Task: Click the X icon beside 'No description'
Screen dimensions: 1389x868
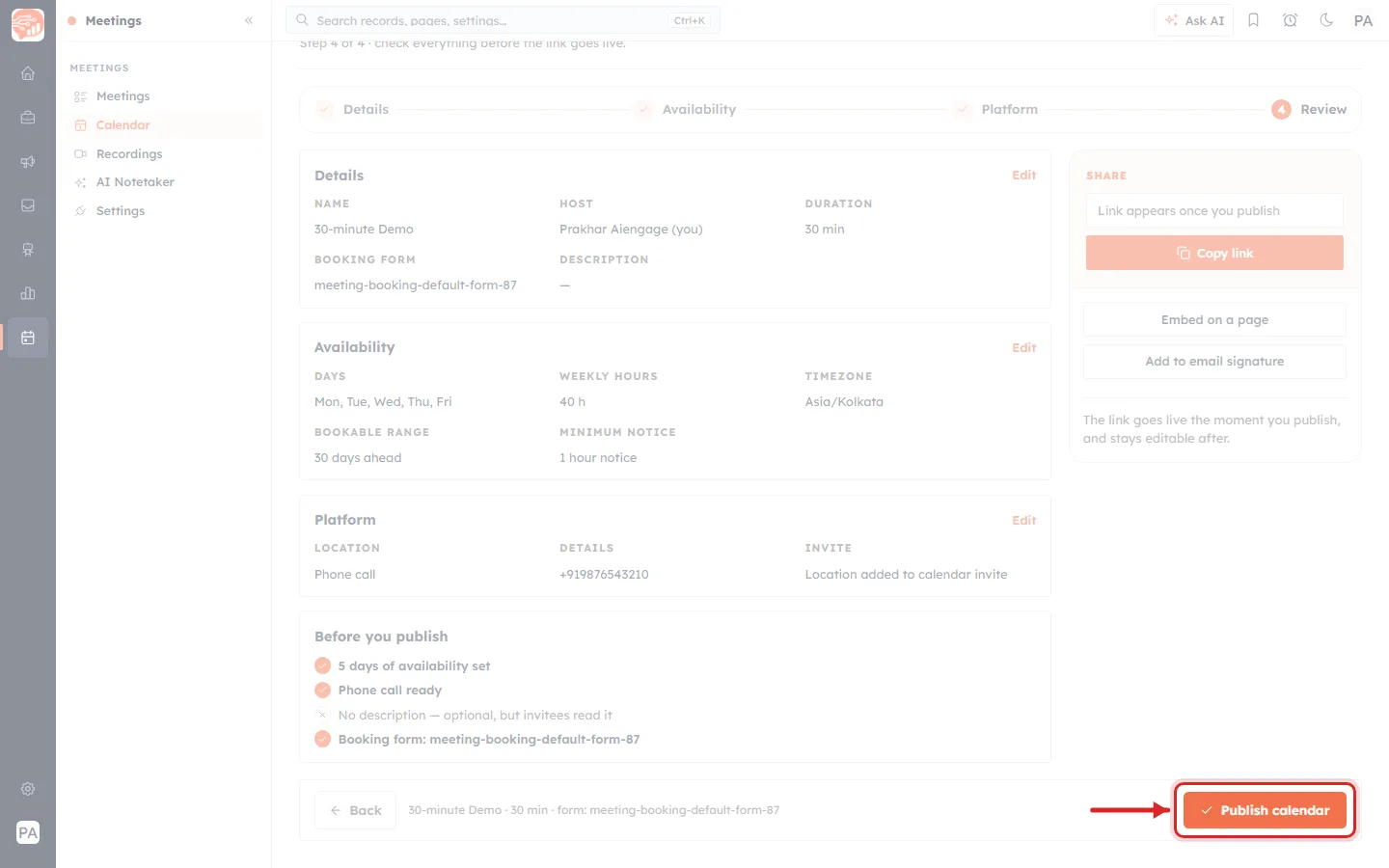Action: (323, 716)
